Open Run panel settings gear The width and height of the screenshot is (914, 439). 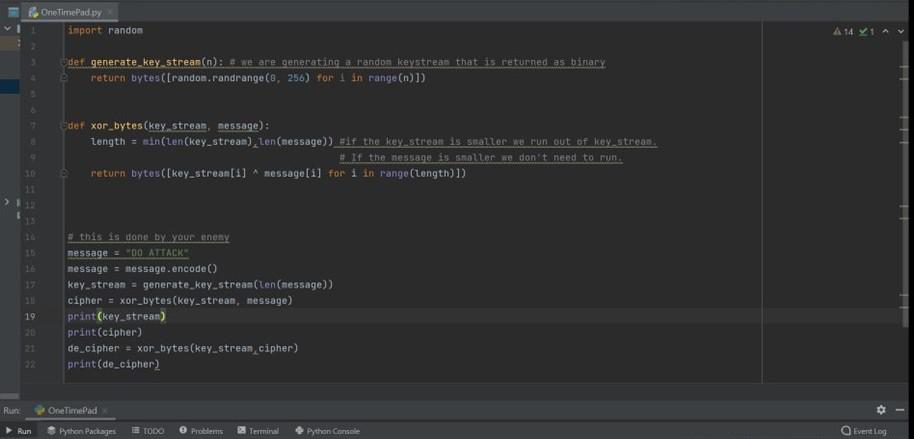(881, 410)
